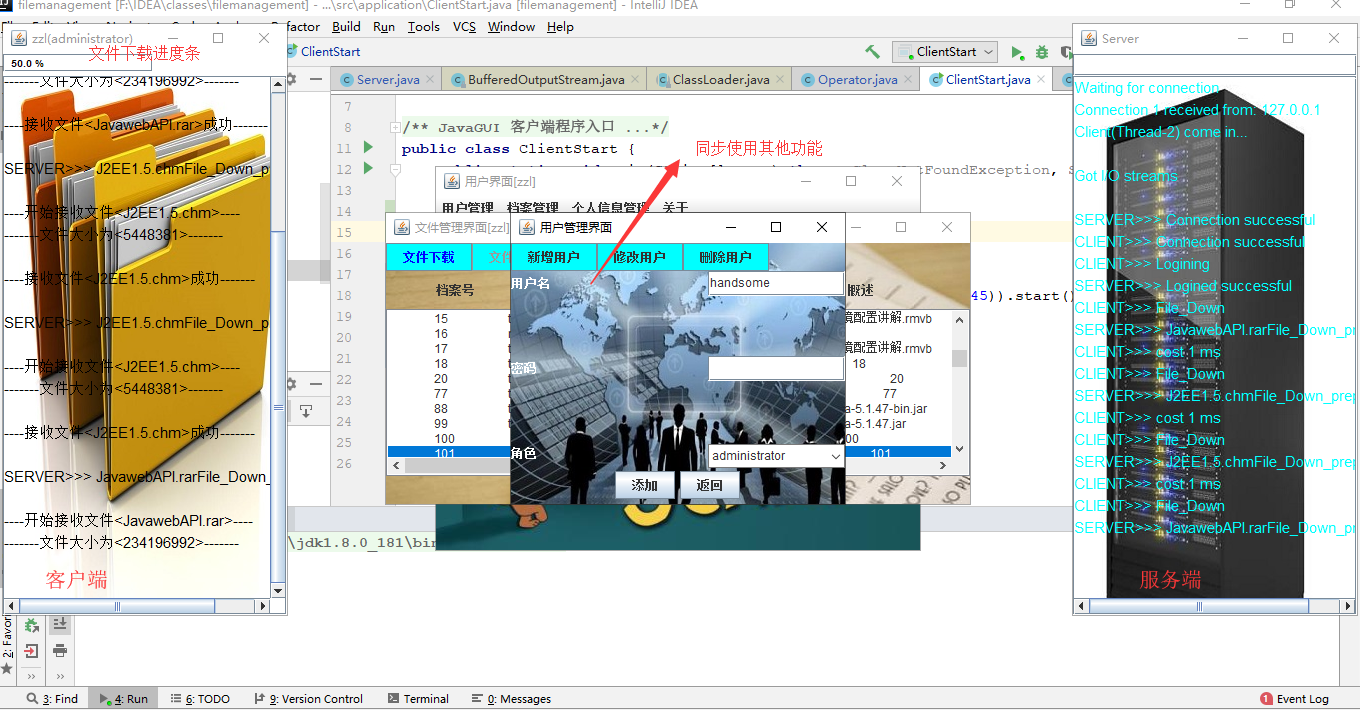Build the project using the hammer icon

871,51
